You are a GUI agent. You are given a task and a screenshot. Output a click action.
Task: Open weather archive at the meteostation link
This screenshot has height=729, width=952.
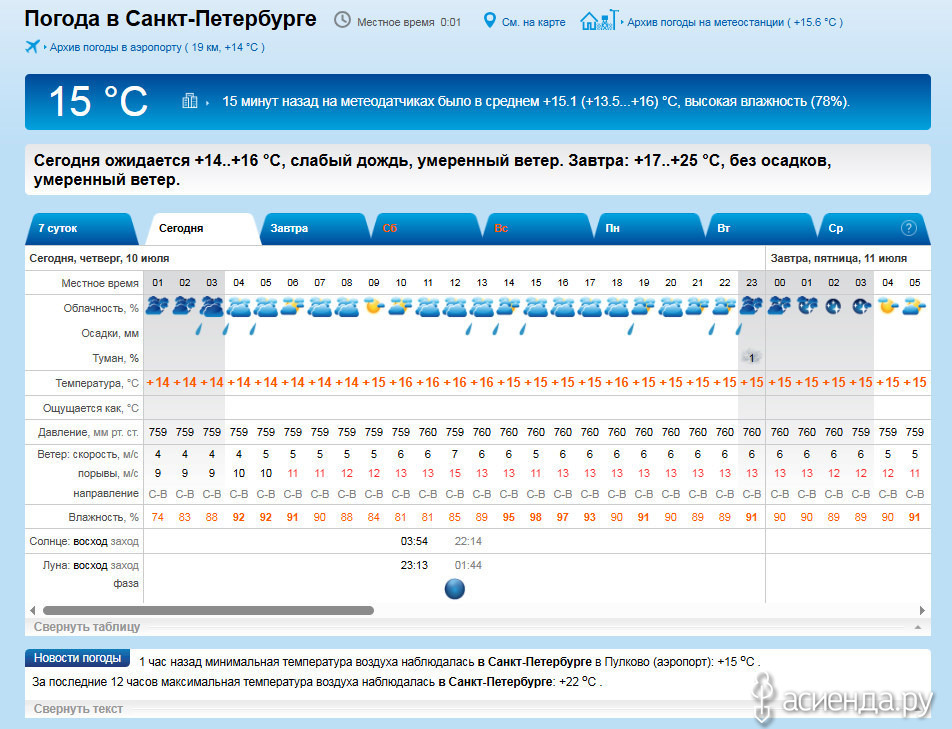tap(735, 22)
